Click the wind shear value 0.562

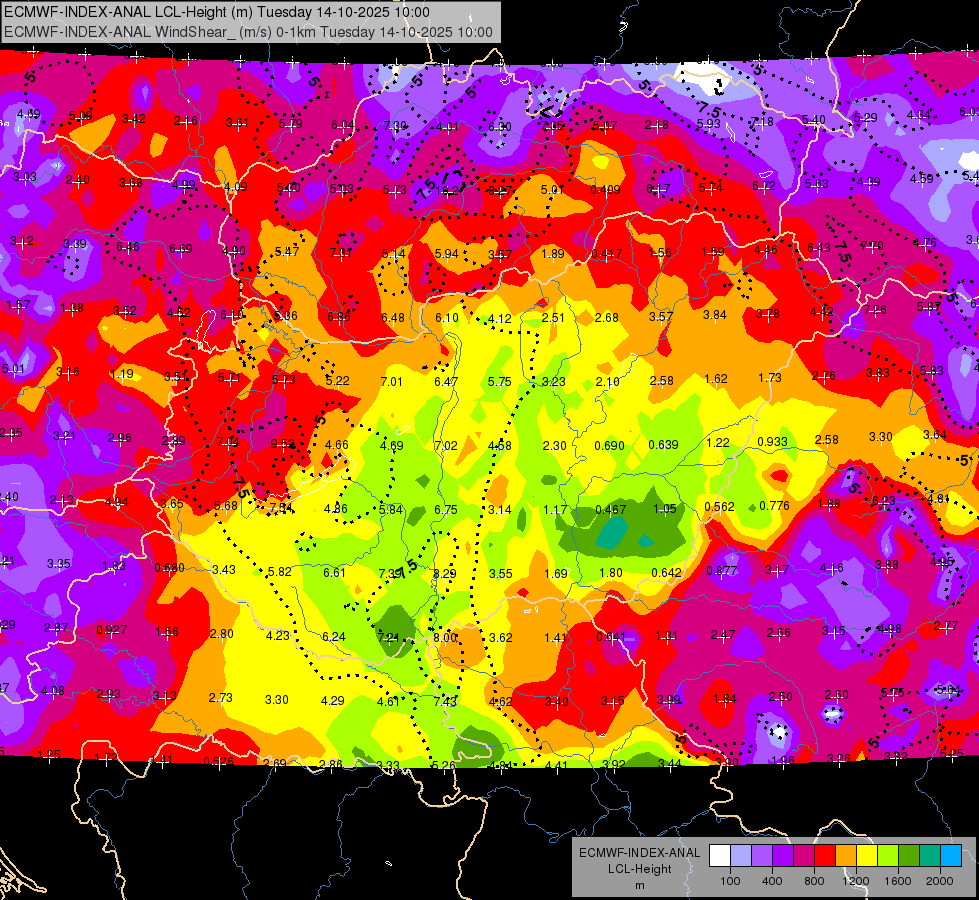[719, 507]
